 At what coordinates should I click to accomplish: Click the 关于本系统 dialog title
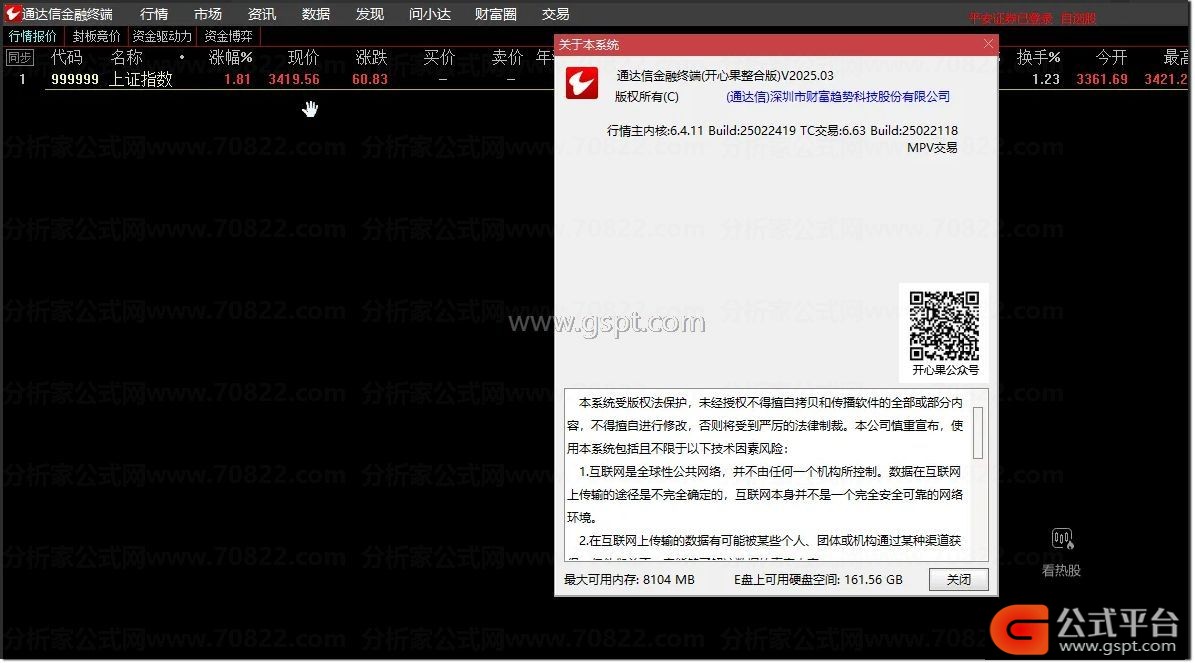589,45
